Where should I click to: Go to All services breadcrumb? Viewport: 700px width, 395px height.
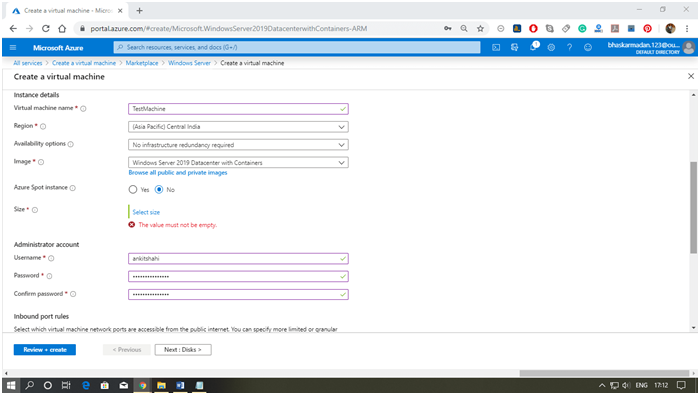(x=28, y=63)
